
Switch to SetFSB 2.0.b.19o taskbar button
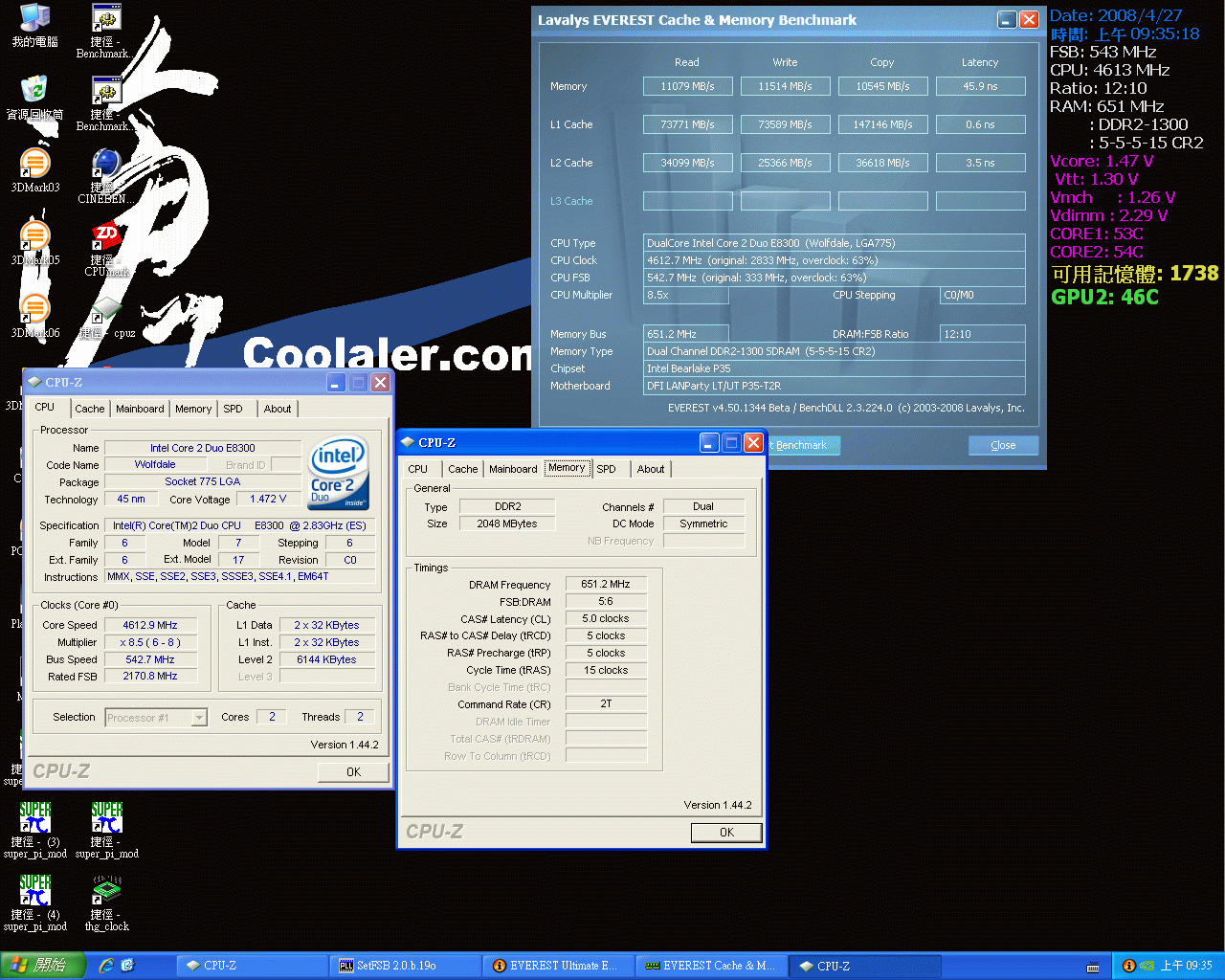tap(406, 966)
